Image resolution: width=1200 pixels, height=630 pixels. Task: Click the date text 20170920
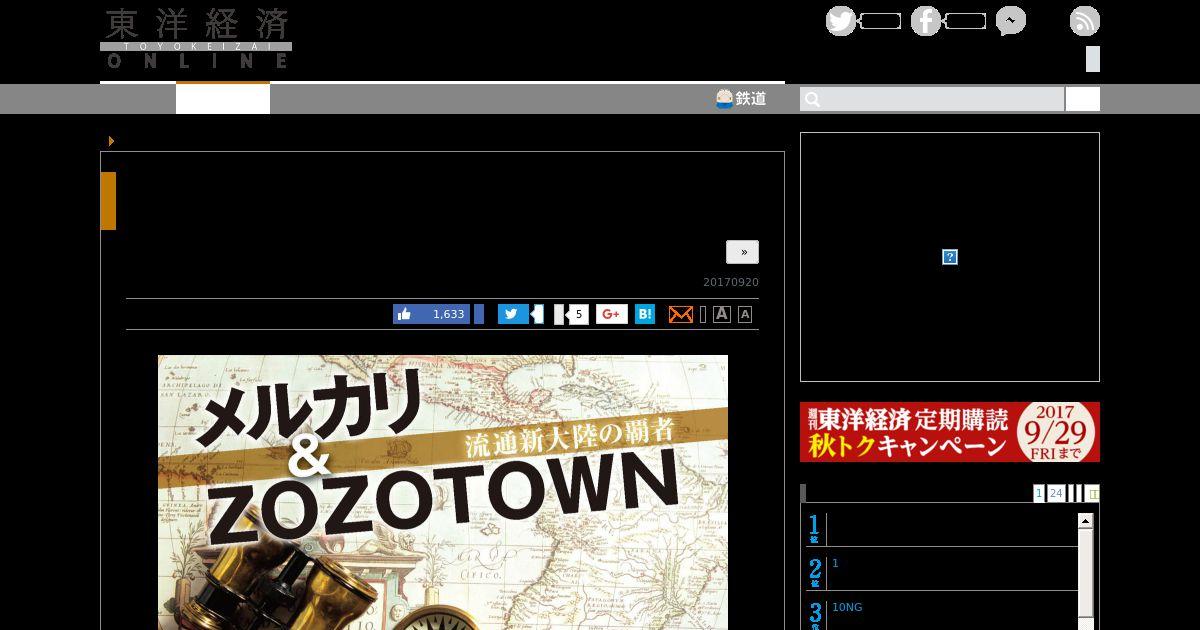(x=731, y=282)
